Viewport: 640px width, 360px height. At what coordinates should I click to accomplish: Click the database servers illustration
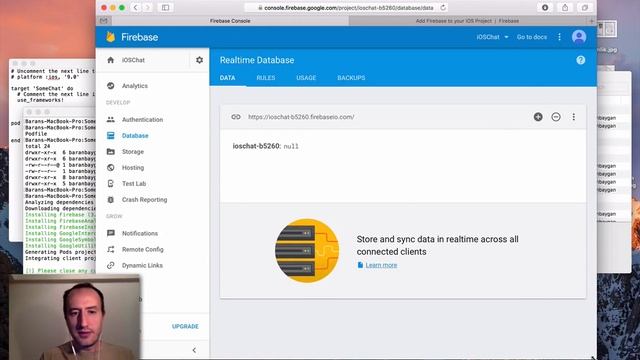tap(307, 250)
